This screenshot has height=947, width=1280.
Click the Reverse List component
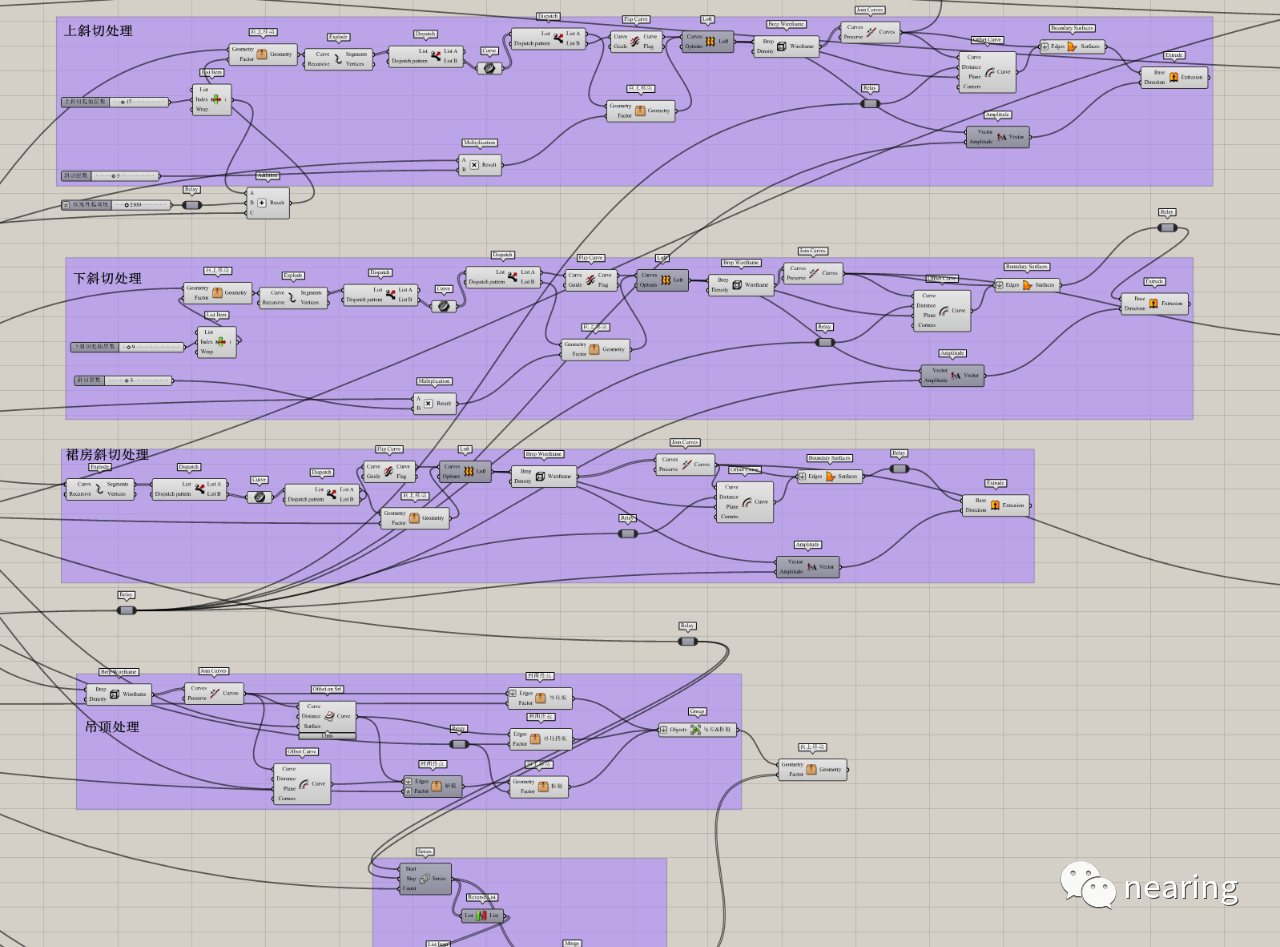click(483, 915)
